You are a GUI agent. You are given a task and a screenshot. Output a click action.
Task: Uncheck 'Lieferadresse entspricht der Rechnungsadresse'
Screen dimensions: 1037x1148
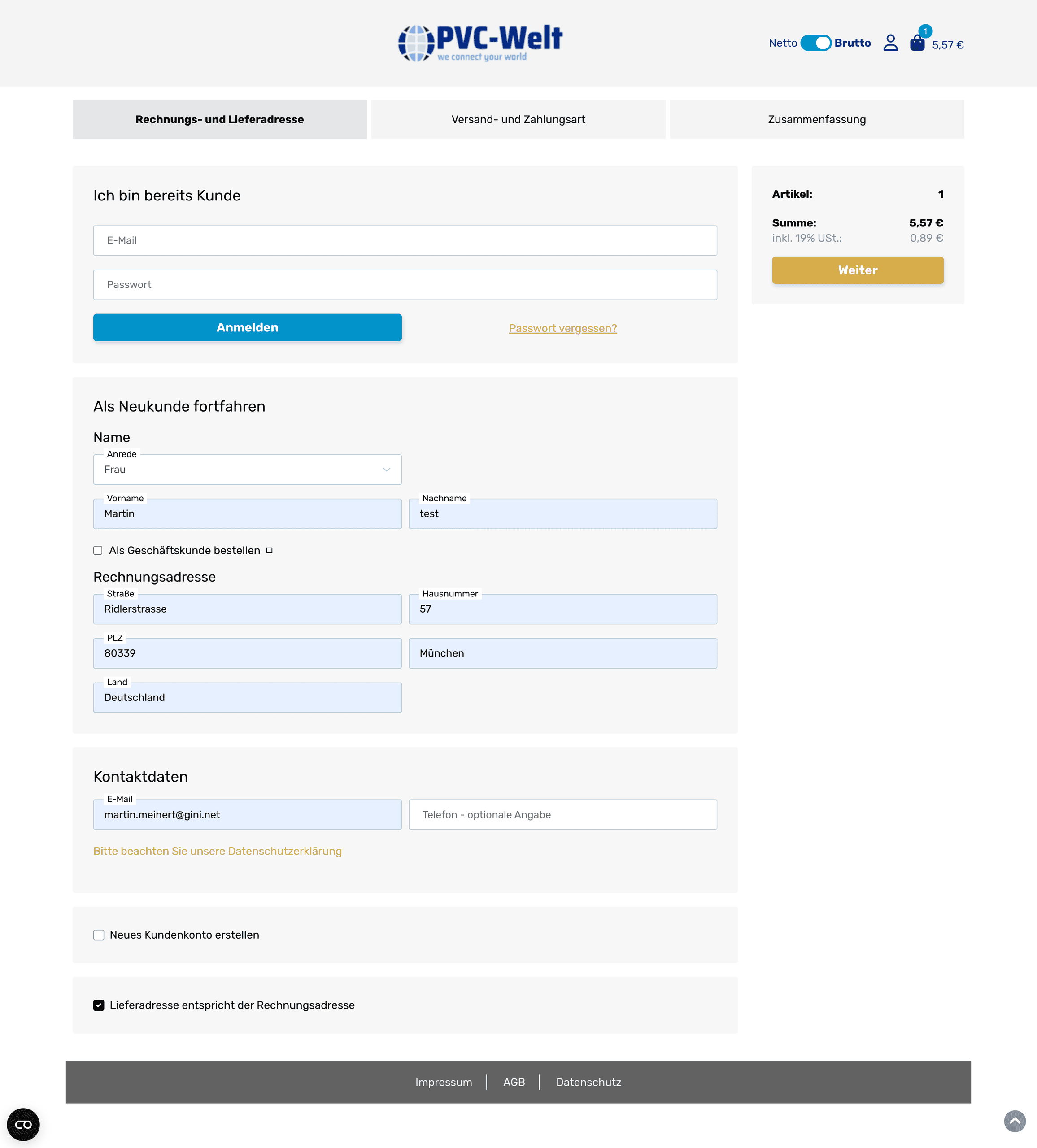tap(99, 1004)
